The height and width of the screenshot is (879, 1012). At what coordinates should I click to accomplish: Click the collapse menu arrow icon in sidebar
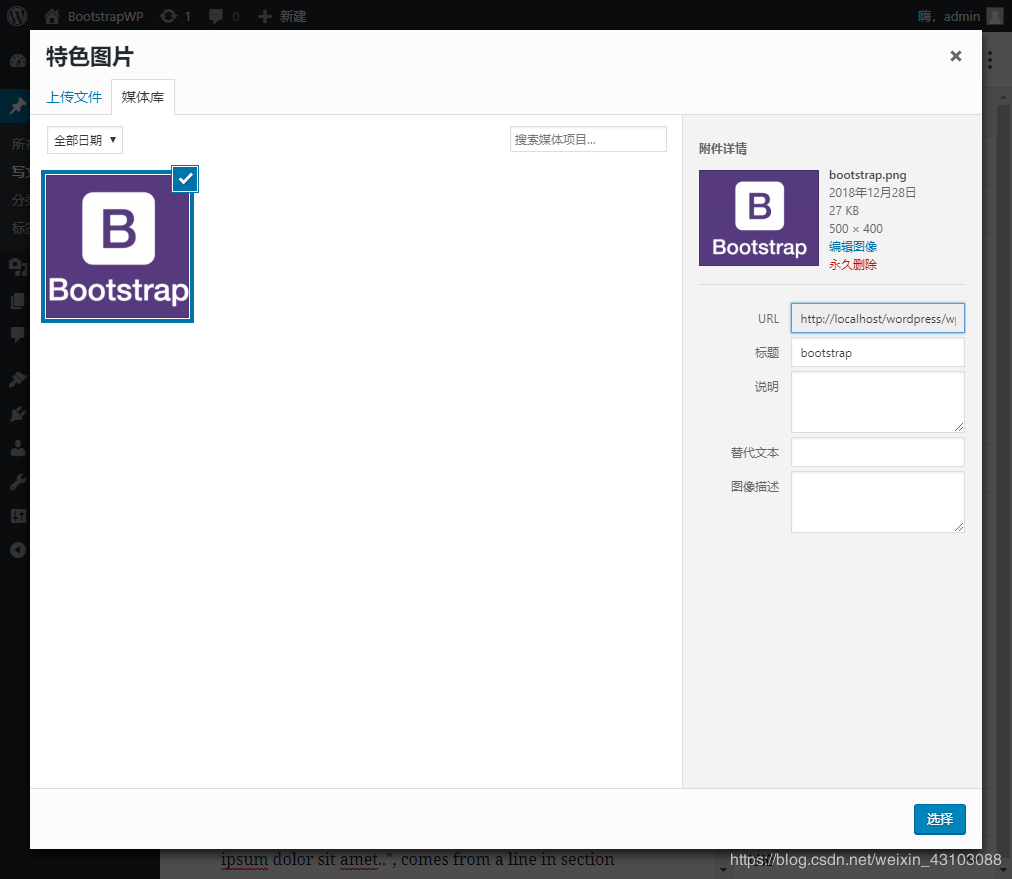pyautogui.click(x=17, y=550)
